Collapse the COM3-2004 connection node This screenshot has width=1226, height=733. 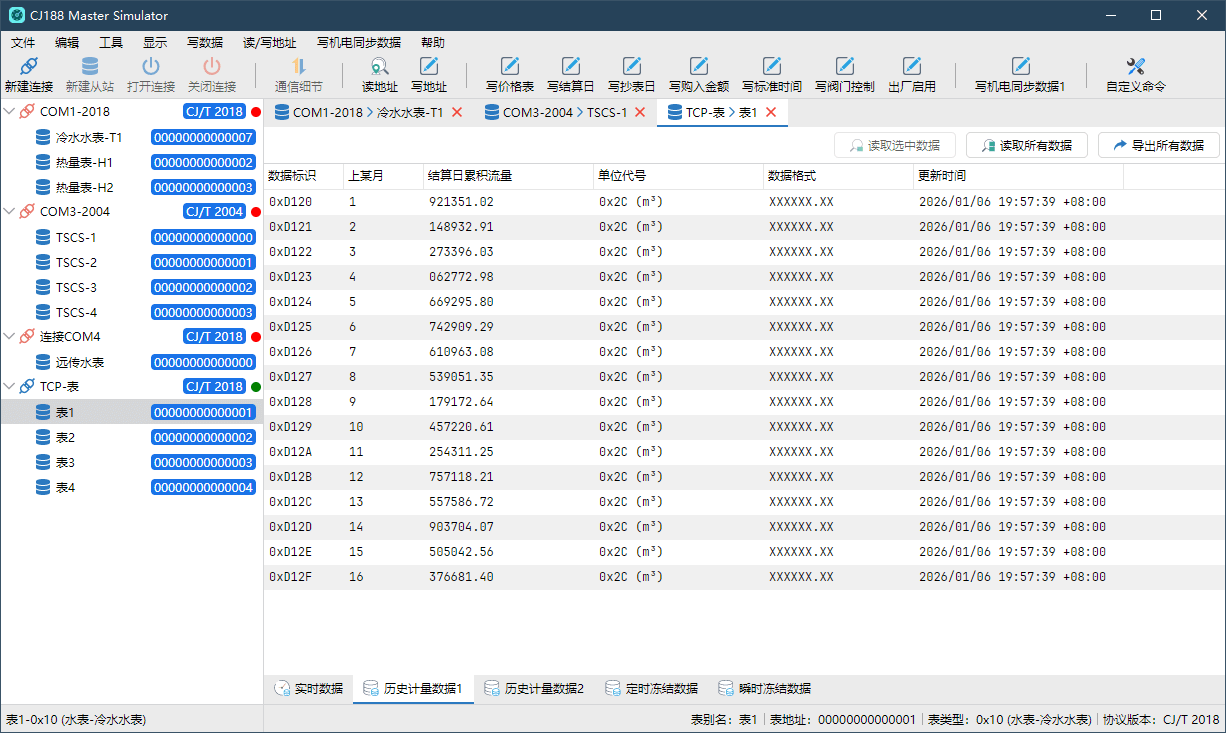point(10,212)
